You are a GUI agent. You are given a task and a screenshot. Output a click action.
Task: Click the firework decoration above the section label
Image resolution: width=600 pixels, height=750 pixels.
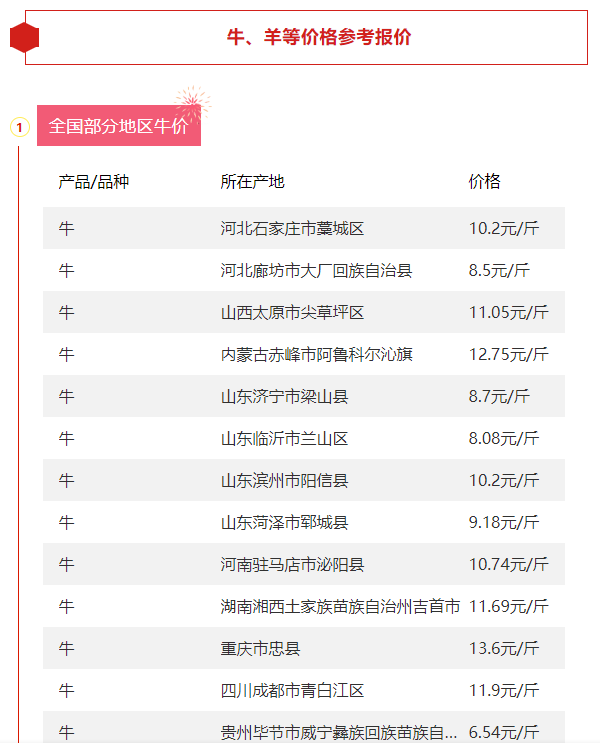[192, 101]
